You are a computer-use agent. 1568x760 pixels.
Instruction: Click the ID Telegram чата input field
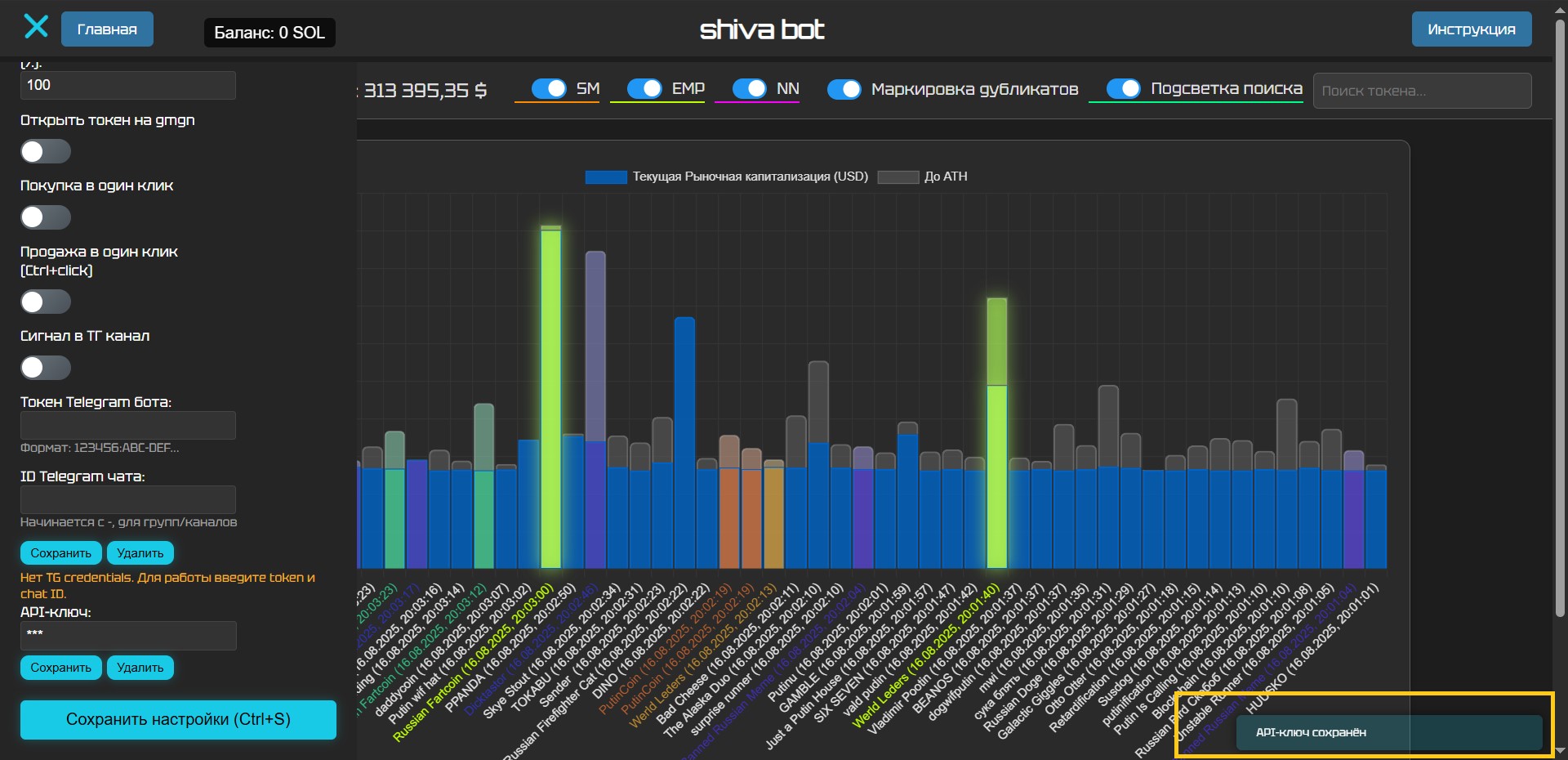point(128,500)
